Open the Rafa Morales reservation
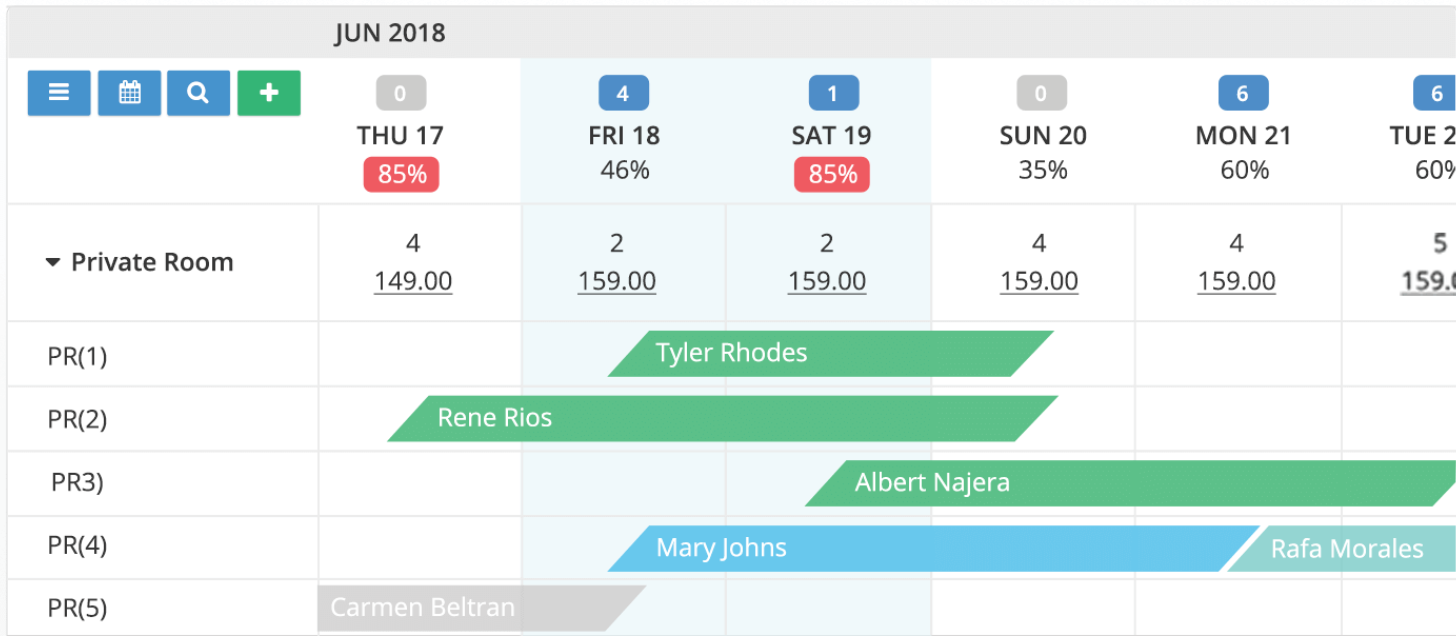1456x636 pixels. pyautogui.click(x=1347, y=549)
